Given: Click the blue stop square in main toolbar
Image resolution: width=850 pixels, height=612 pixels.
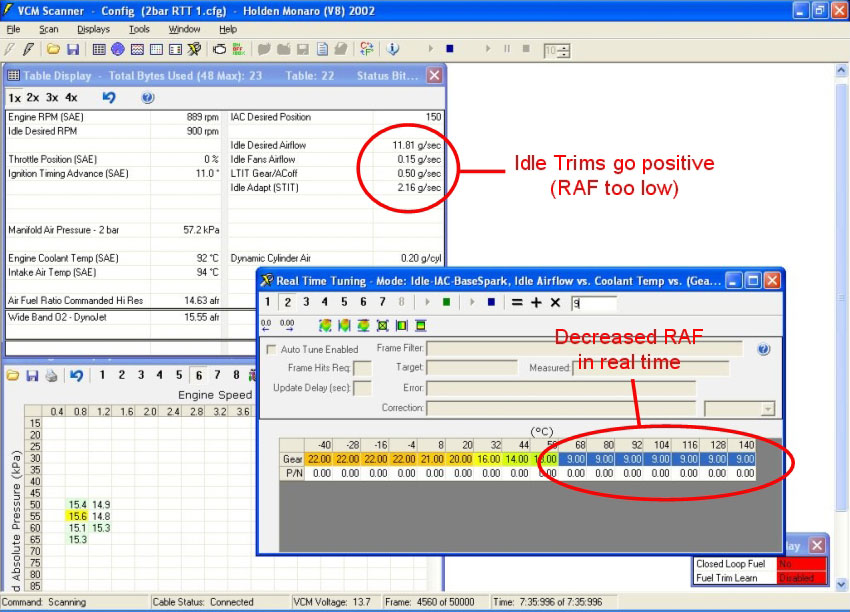Looking at the screenshot, I should [x=449, y=48].
